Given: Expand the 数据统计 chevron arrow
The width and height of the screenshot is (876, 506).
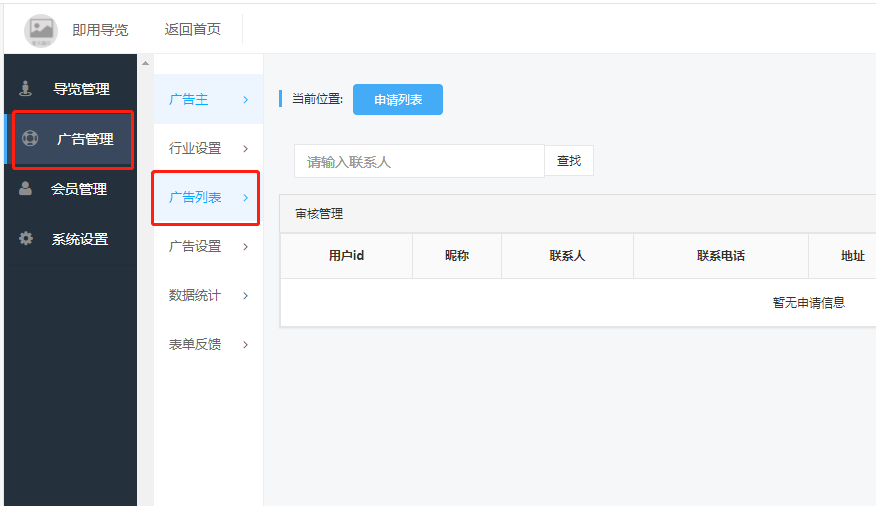Looking at the screenshot, I should coord(246,295).
